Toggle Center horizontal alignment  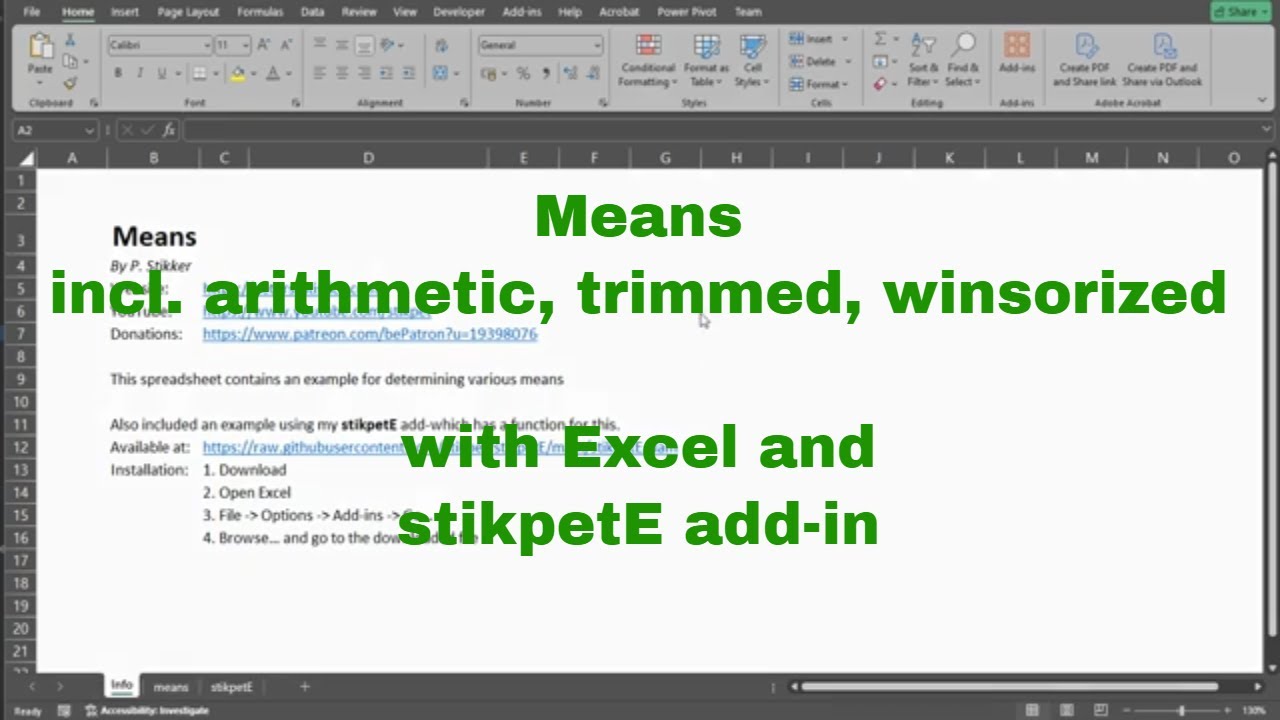(342, 74)
